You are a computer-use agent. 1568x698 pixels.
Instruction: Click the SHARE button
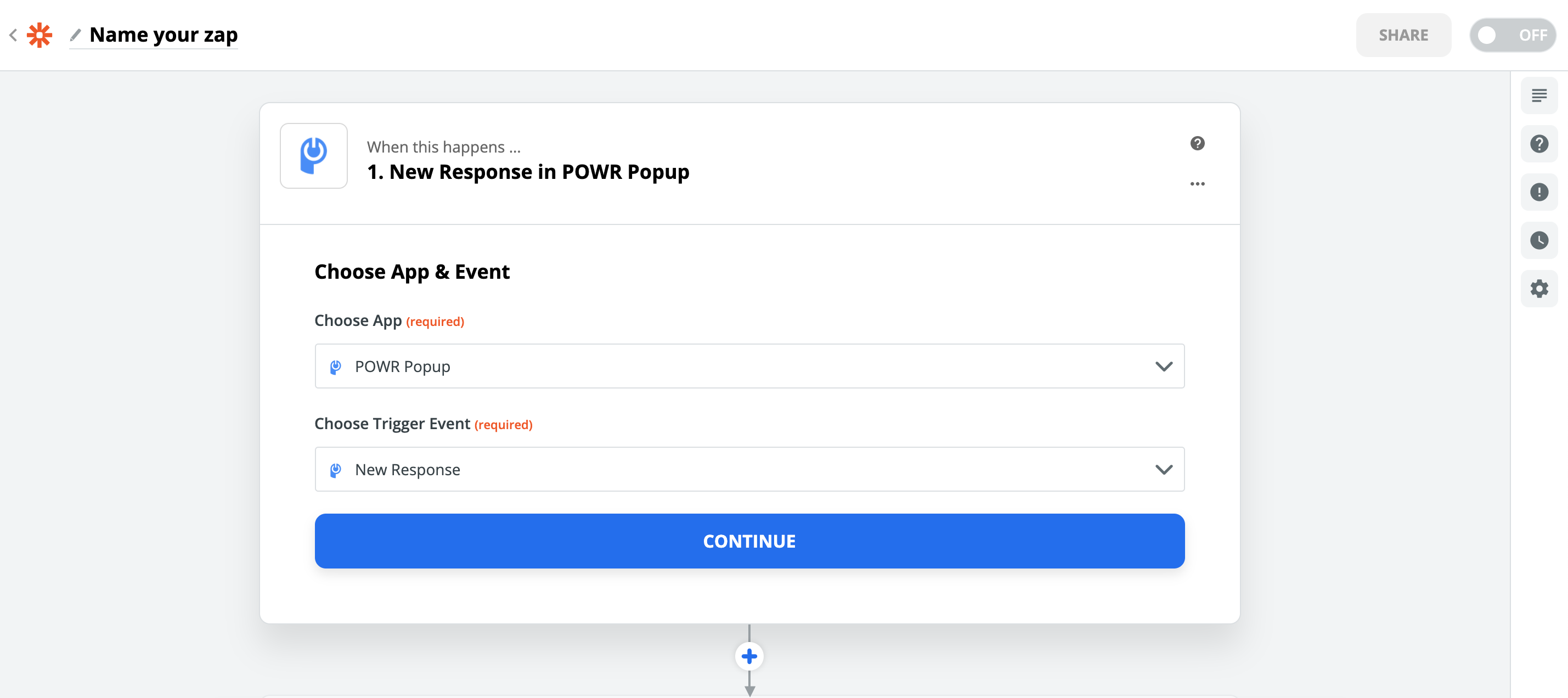point(1403,35)
